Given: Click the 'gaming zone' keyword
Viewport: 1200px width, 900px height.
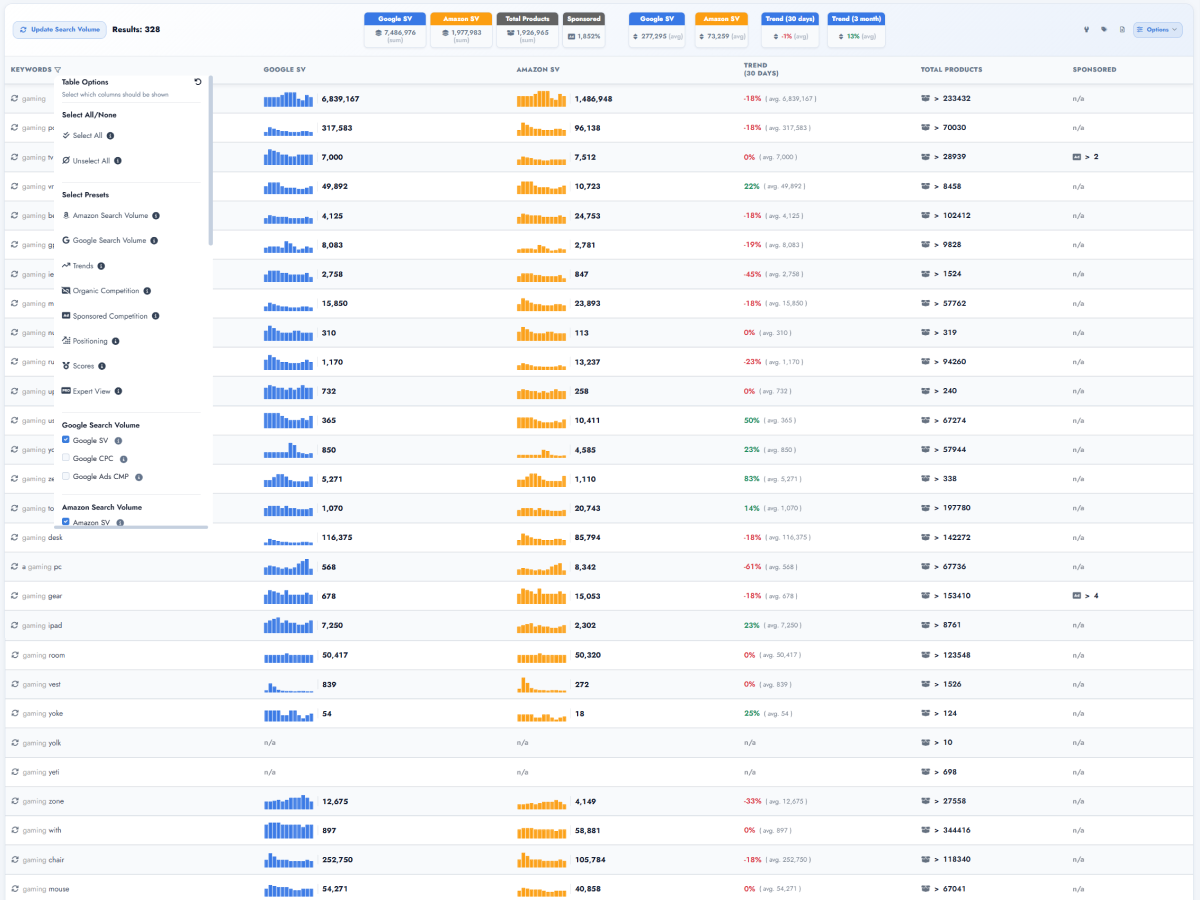Looking at the screenshot, I should point(43,801).
